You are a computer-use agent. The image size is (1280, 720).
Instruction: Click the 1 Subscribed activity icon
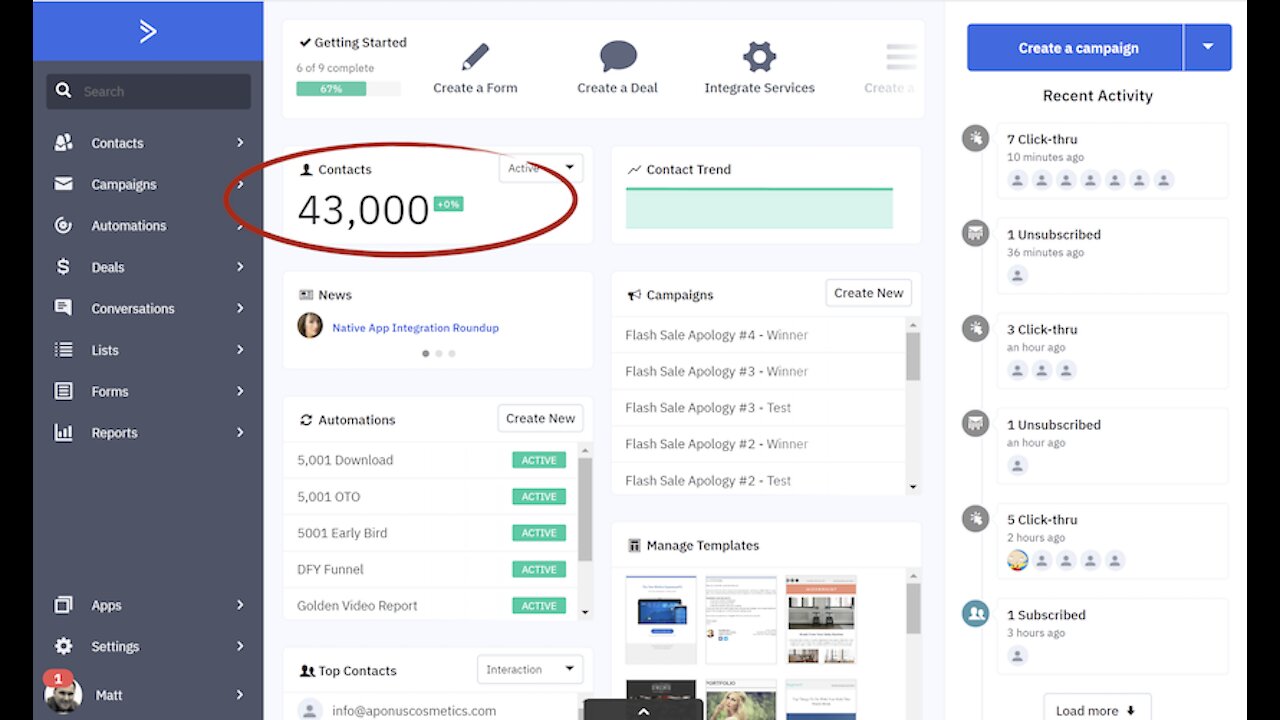(975, 613)
